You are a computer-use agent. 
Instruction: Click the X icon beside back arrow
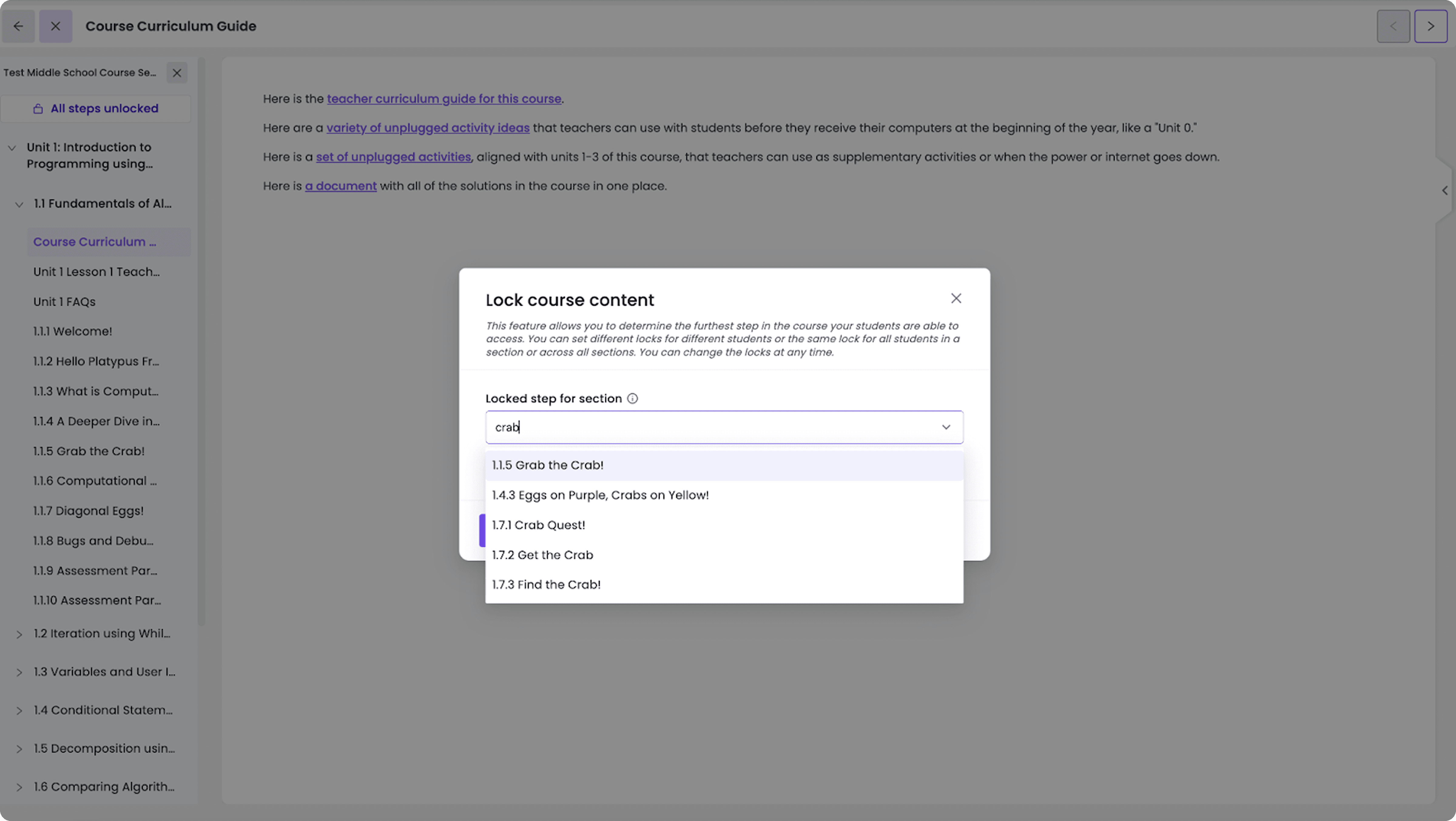coord(56,26)
